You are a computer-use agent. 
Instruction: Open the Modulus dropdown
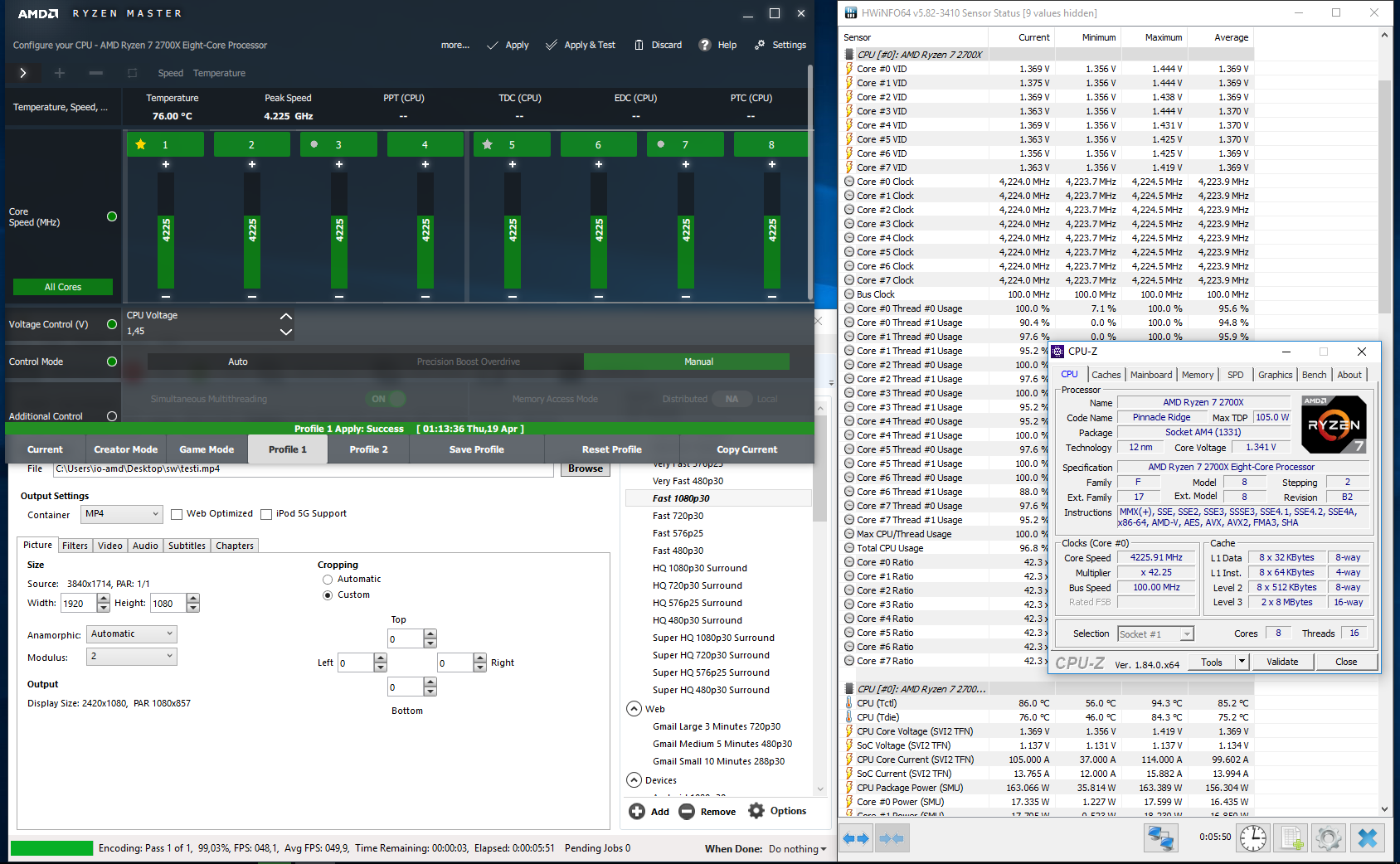point(132,656)
